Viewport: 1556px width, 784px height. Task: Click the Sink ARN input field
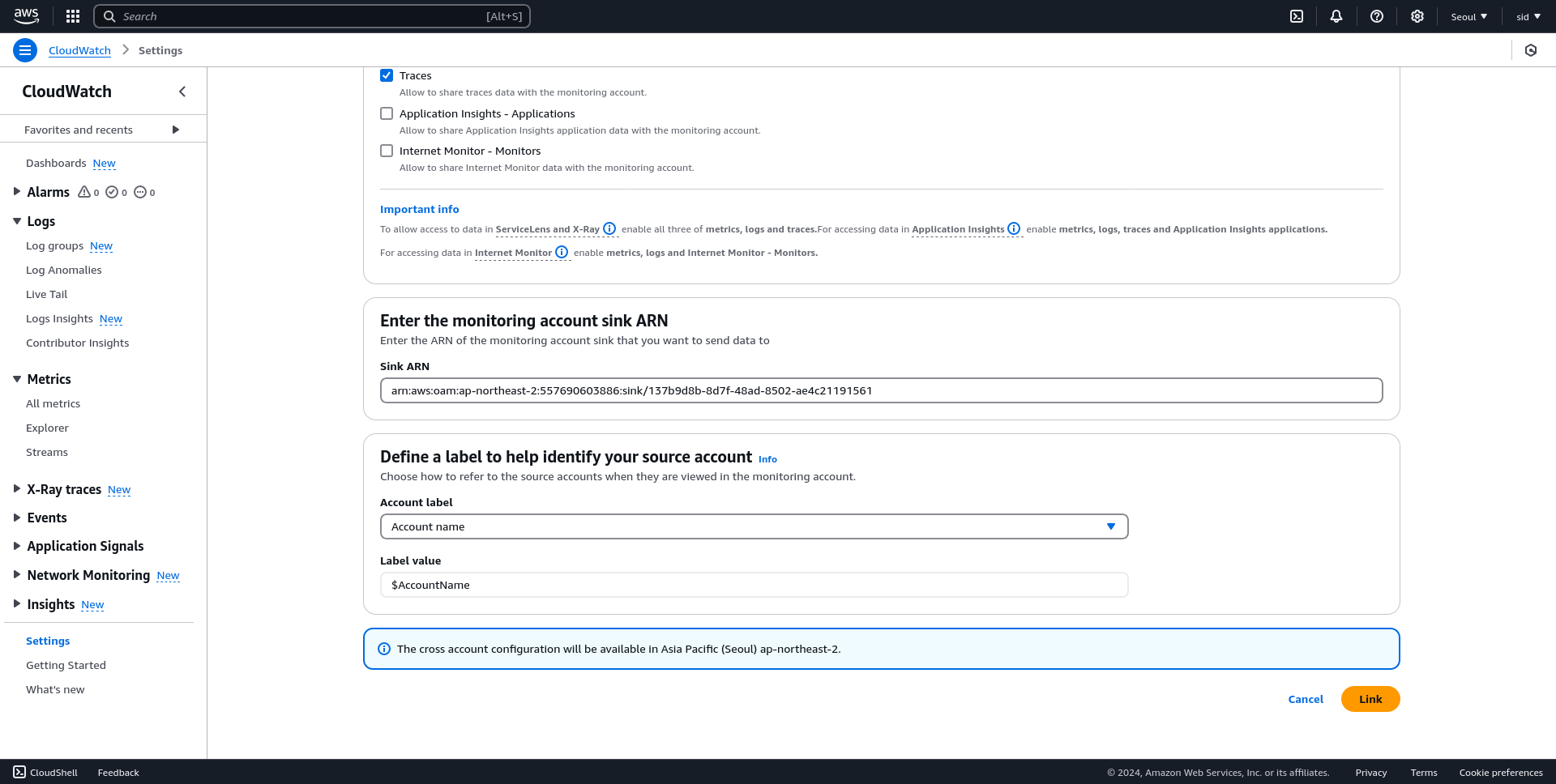pos(881,390)
